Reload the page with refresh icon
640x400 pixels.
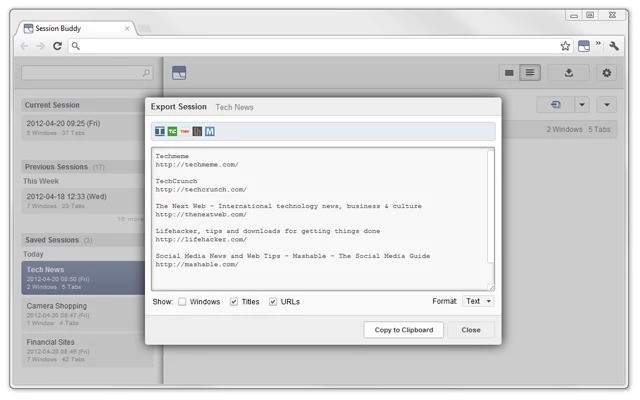pos(58,46)
